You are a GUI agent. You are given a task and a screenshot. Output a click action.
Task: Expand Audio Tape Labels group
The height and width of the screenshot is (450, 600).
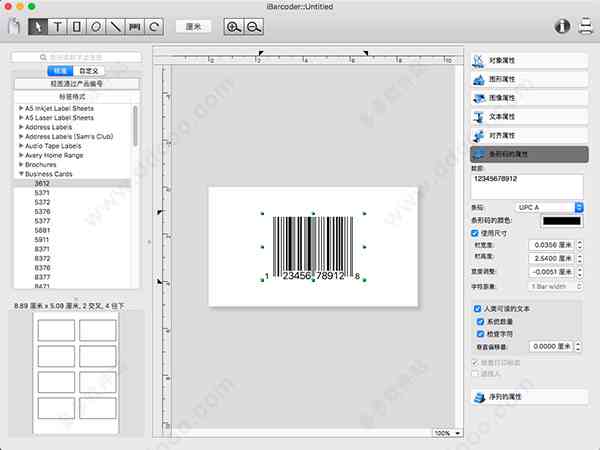(21, 146)
